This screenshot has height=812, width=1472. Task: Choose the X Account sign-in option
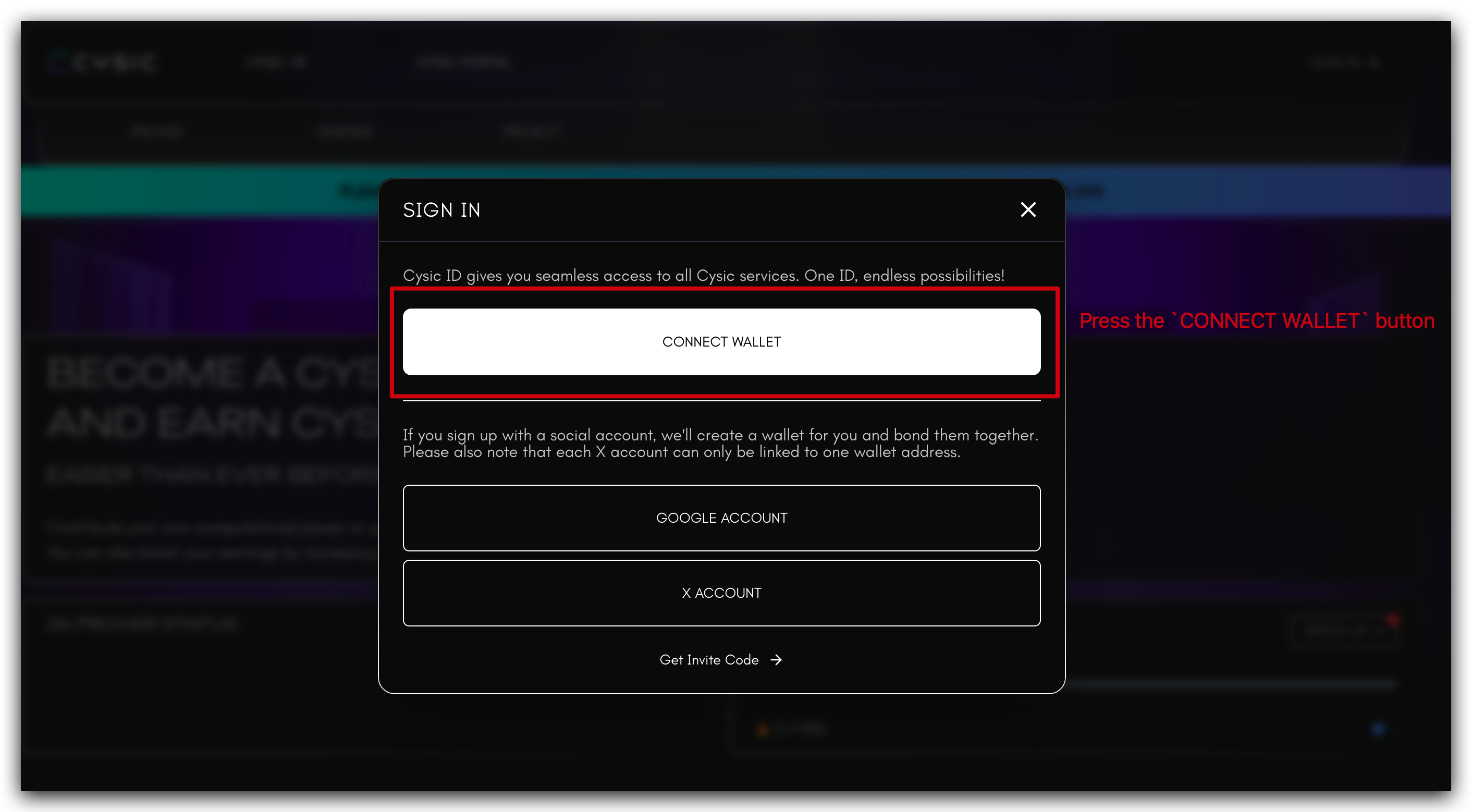pos(721,593)
